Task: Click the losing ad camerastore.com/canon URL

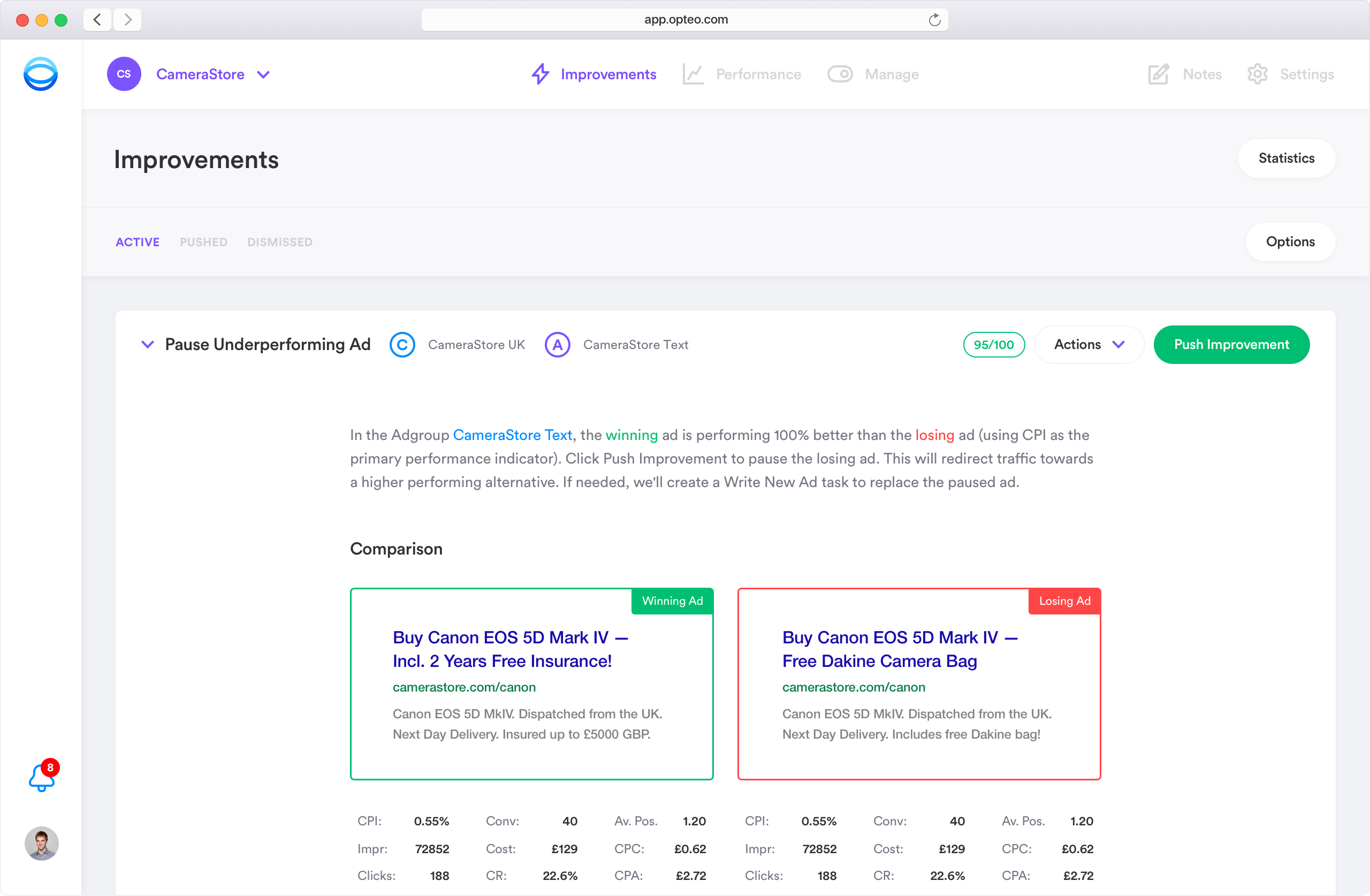Action: (x=854, y=687)
